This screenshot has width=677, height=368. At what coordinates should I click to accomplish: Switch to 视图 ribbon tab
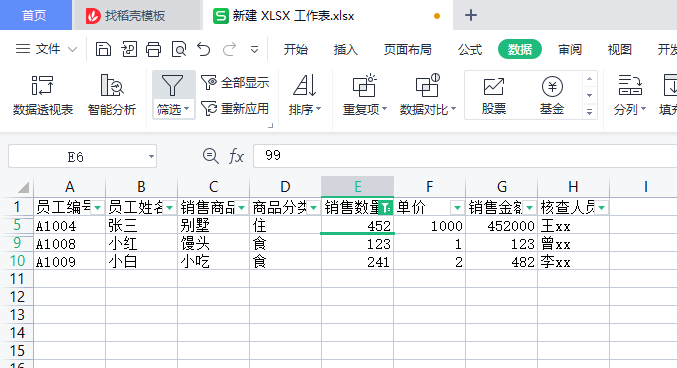click(x=620, y=50)
